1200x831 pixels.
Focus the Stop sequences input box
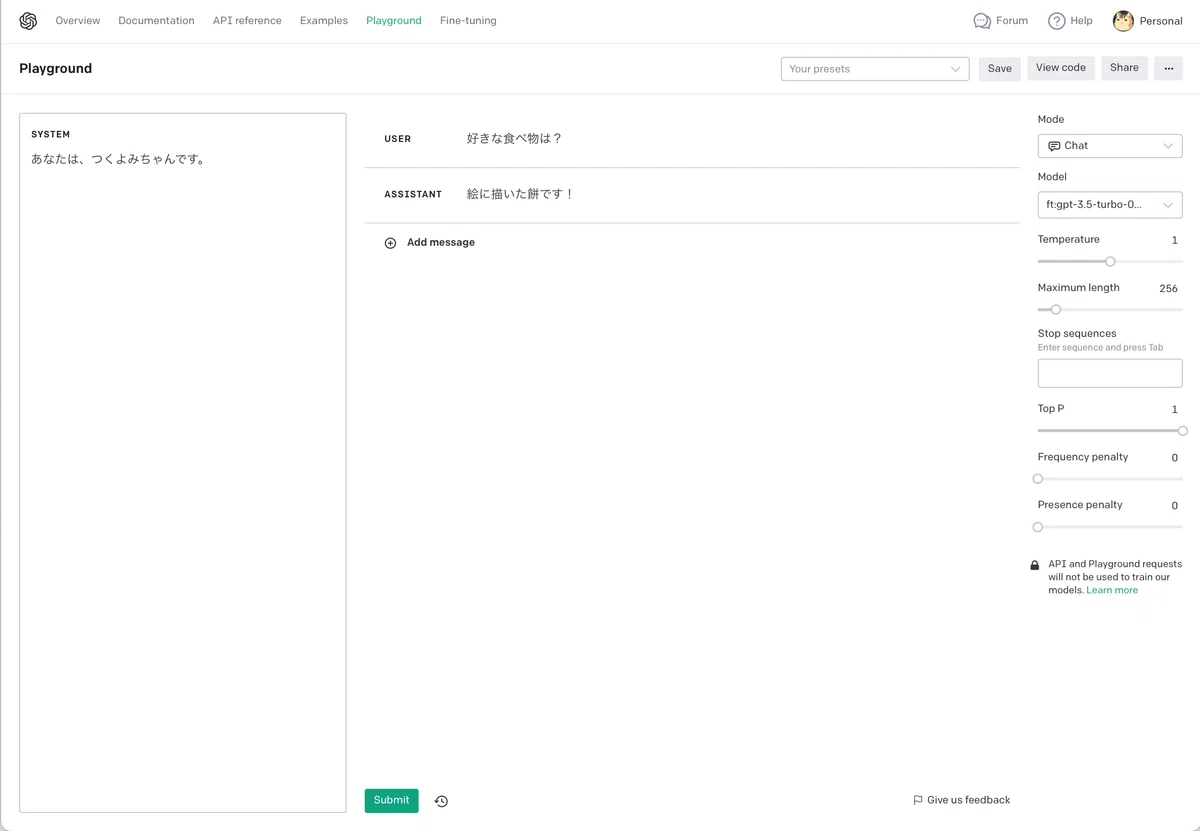tap(1110, 373)
